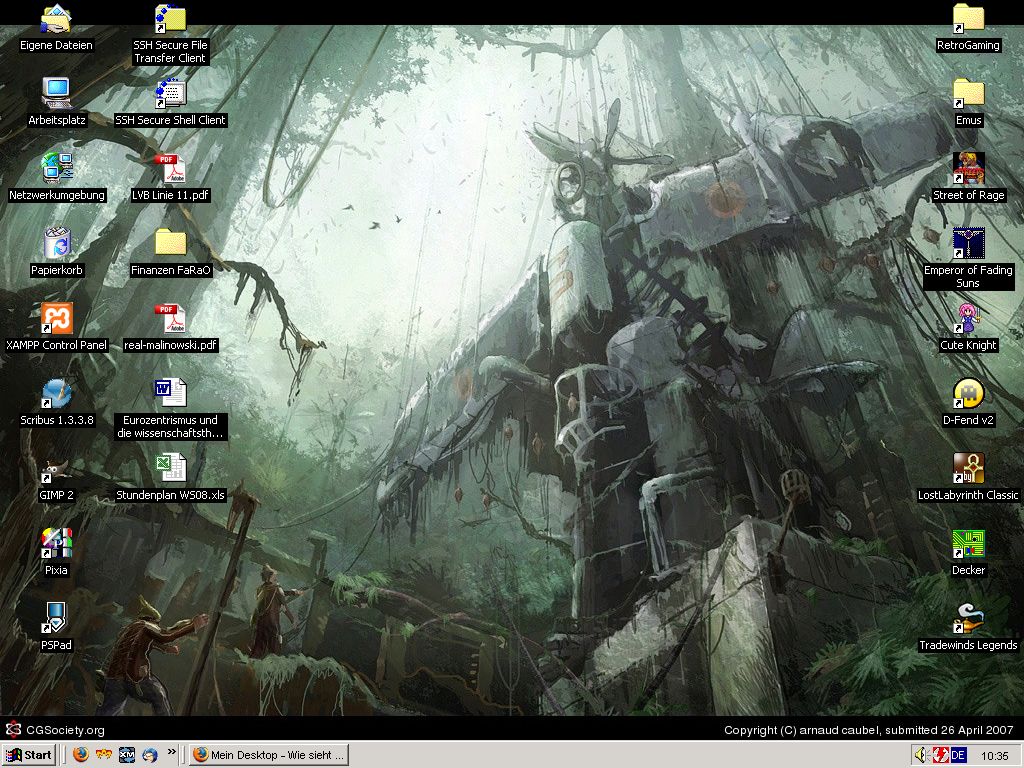Select the LVB Linie 11.pdf file

(170, 170)
